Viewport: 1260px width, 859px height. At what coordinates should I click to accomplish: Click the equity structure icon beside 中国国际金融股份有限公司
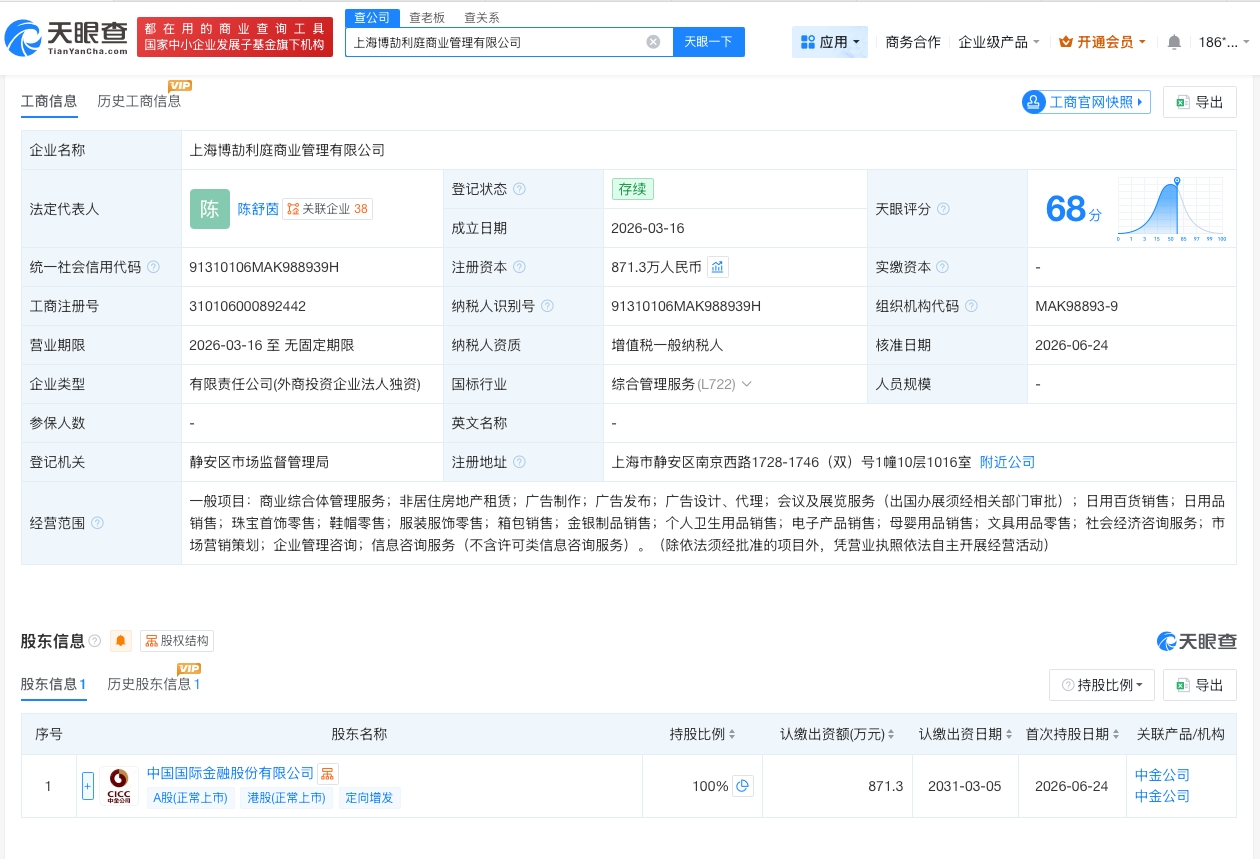(328, 774)
